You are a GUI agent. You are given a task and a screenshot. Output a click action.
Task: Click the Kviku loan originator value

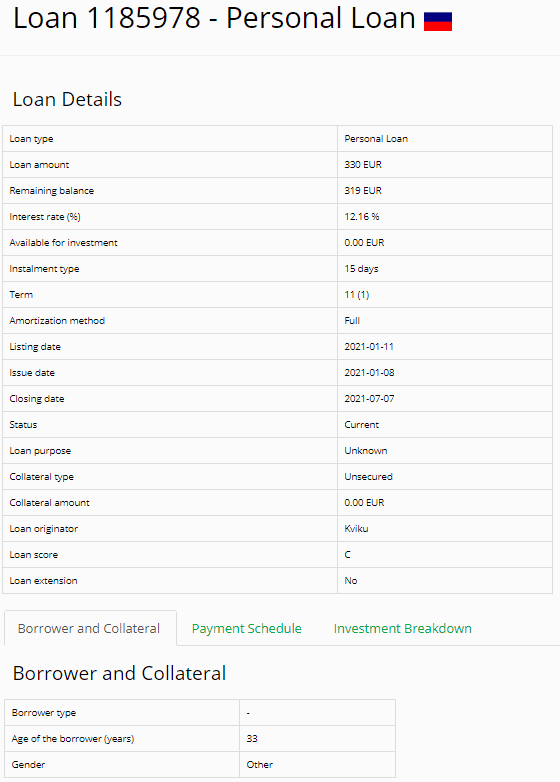click(356, 529)
